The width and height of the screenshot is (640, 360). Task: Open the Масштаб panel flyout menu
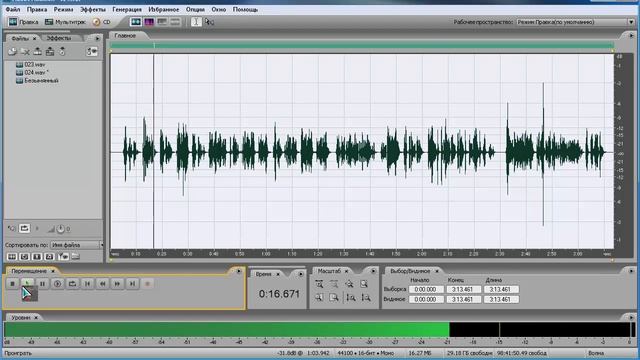pos(373,271)
